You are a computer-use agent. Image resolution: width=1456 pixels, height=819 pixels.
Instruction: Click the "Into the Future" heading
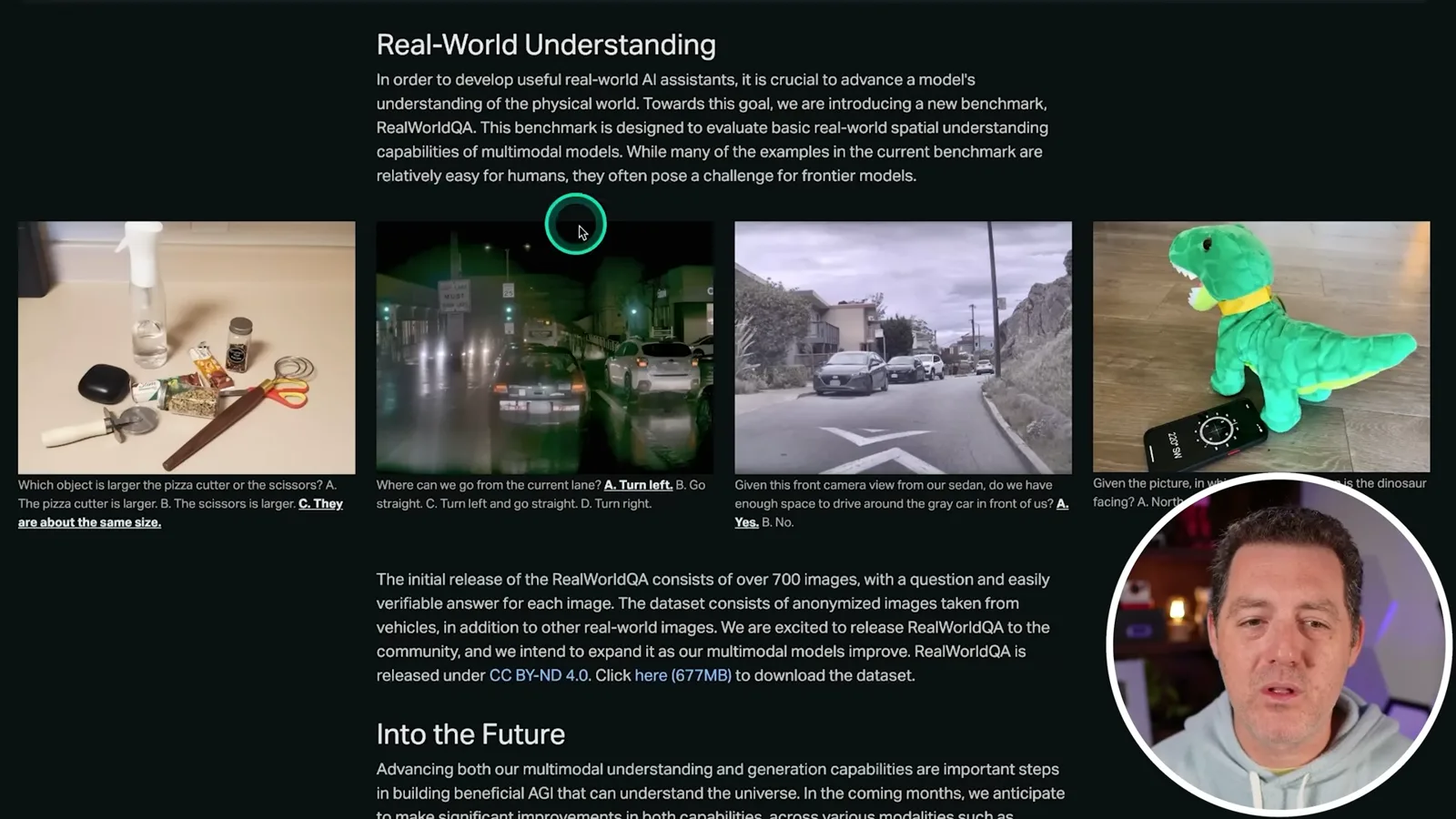(470, 734)
